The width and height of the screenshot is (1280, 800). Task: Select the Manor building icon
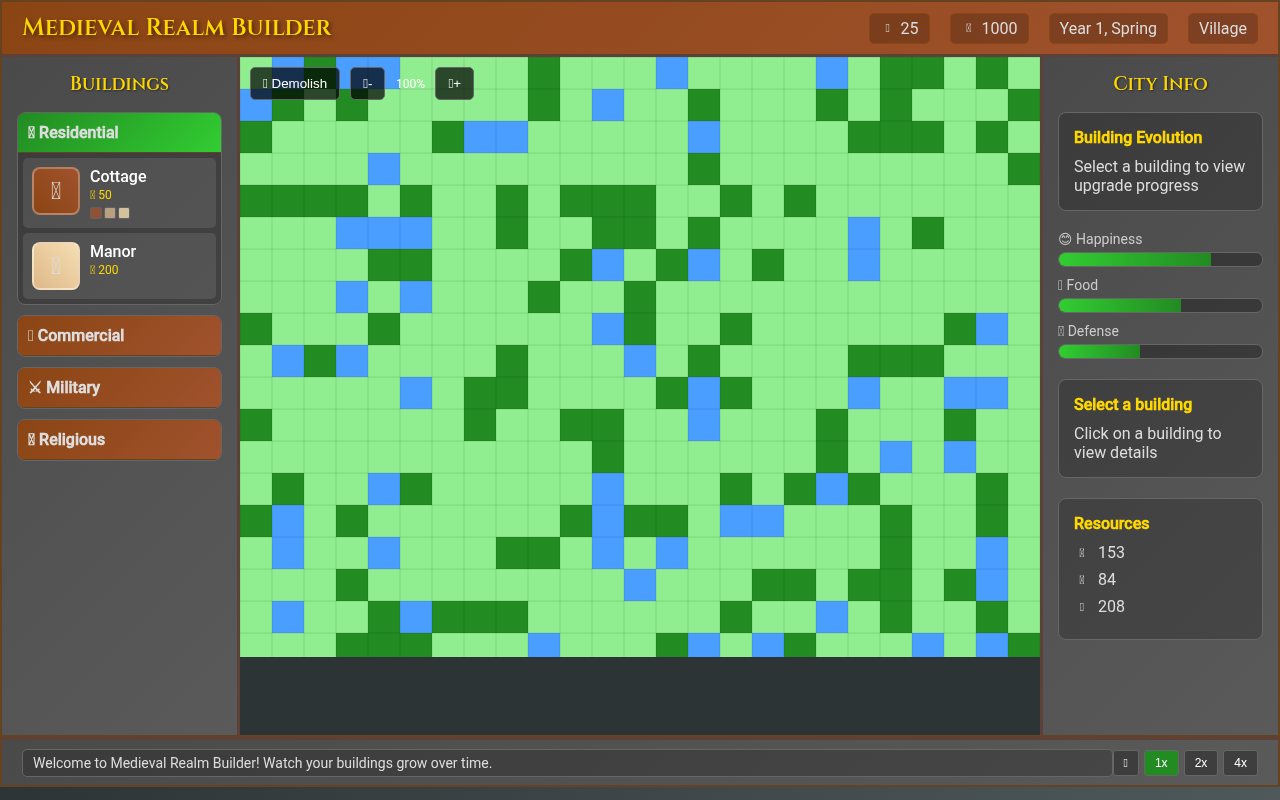(x=56, y=265)
